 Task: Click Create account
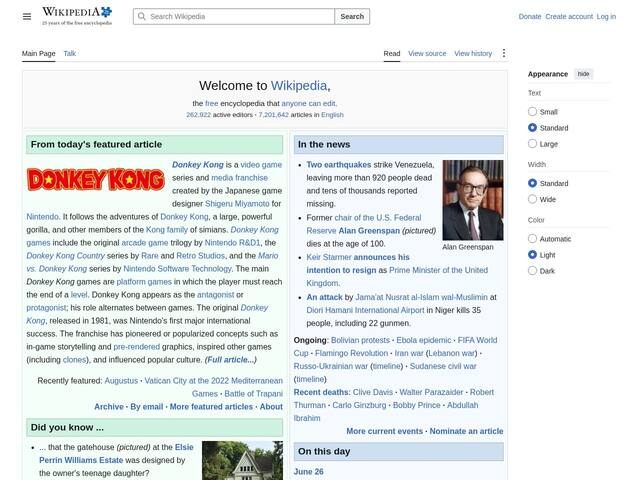(569, 16)
